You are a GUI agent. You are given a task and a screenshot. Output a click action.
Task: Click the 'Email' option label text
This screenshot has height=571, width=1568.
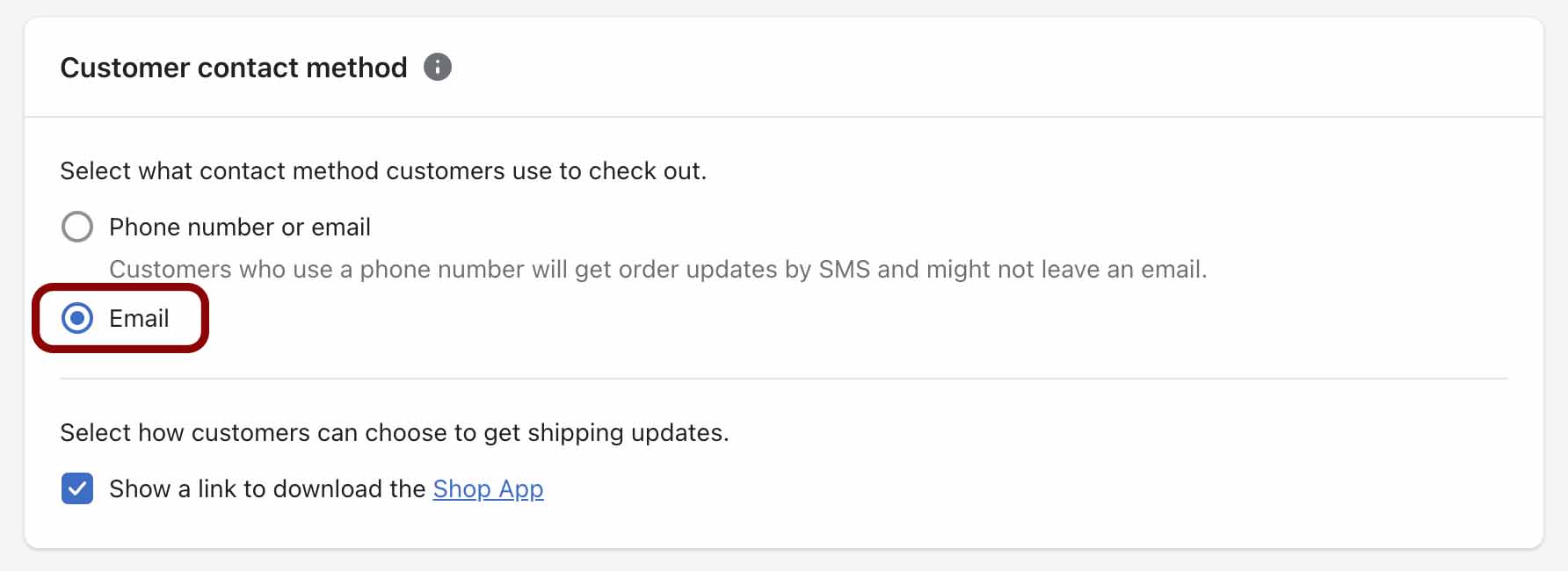tap(139, 318)
